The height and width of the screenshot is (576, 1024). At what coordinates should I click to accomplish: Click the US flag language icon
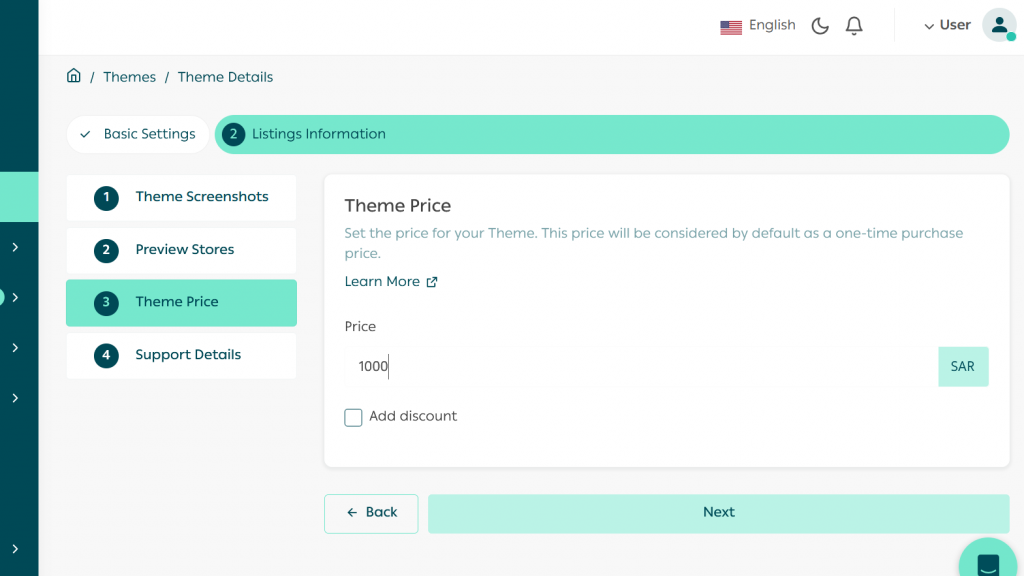[731, 27]
